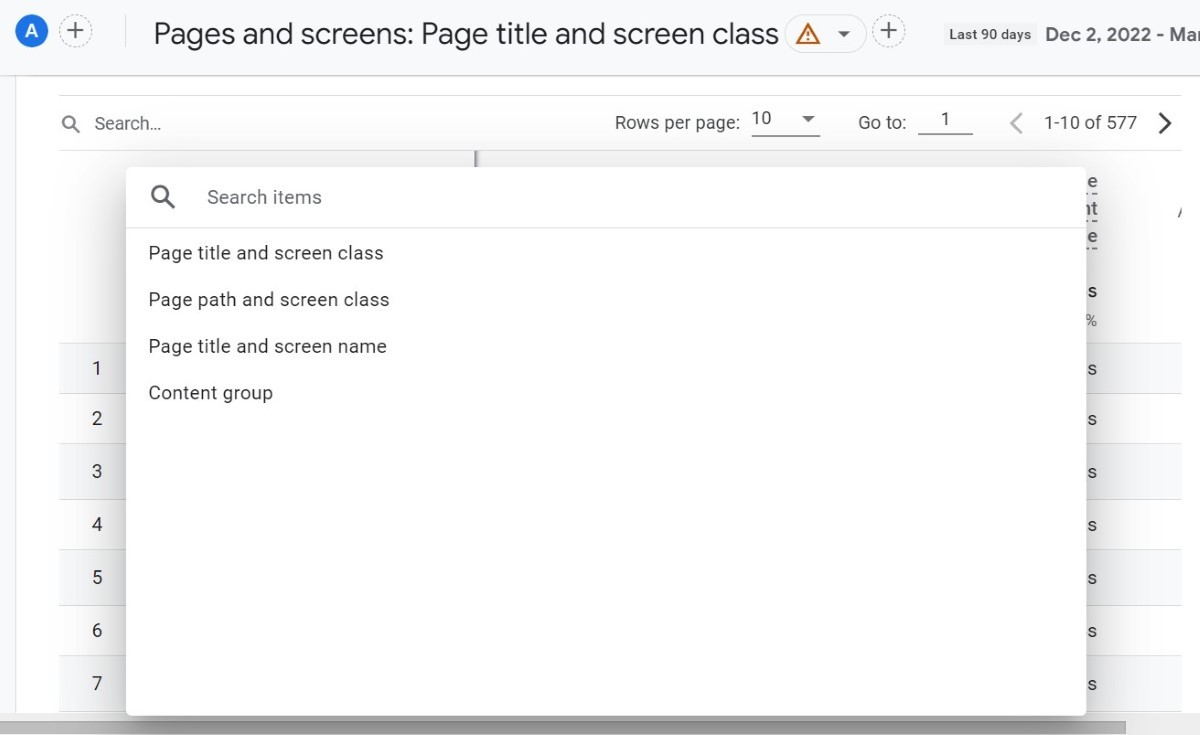Click the magnifier icon in the table search bar

71,124
